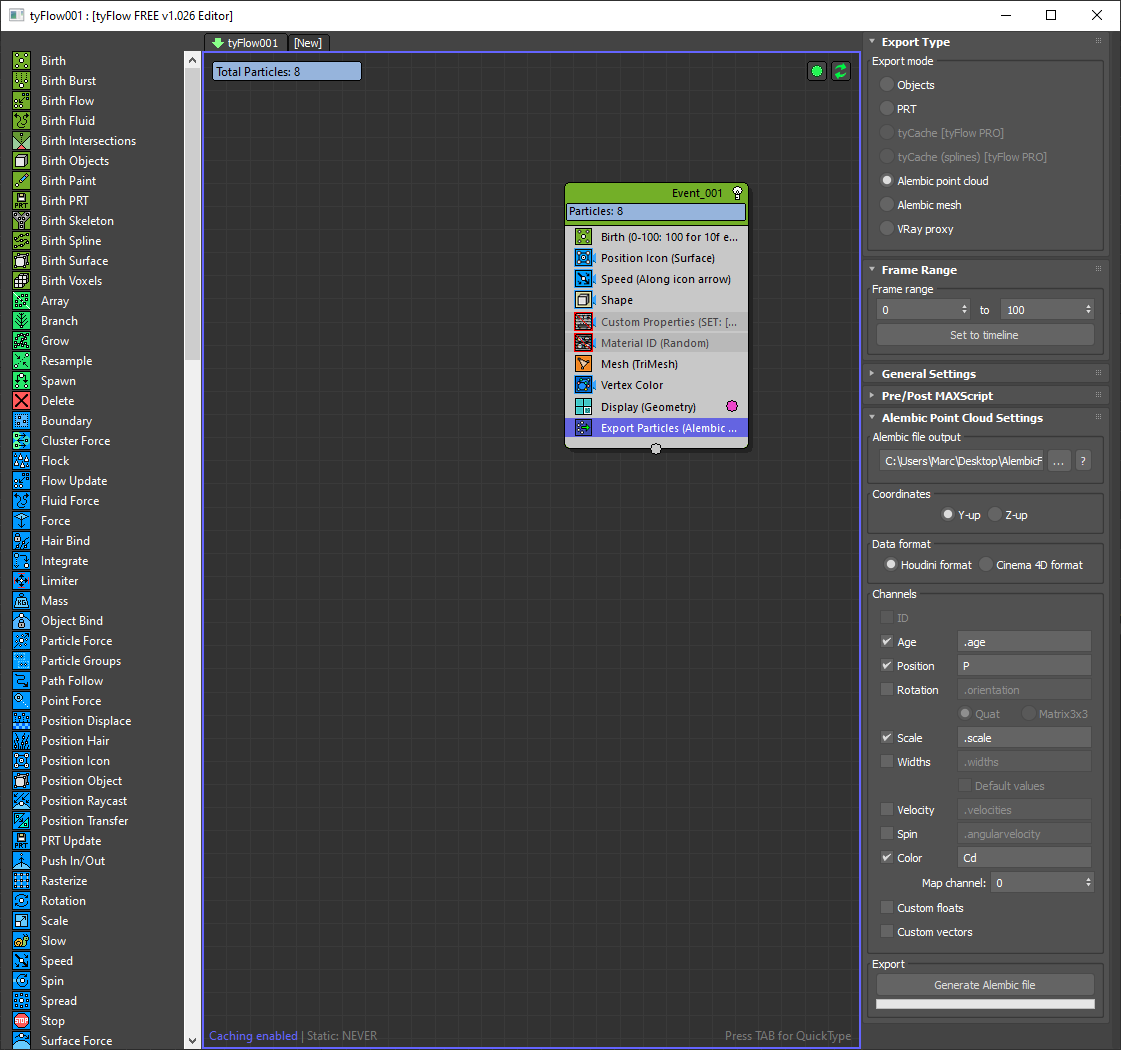Choose Alembic mesh export mode
Viewport: 1121px width, 1050px height.
[887, 204]
